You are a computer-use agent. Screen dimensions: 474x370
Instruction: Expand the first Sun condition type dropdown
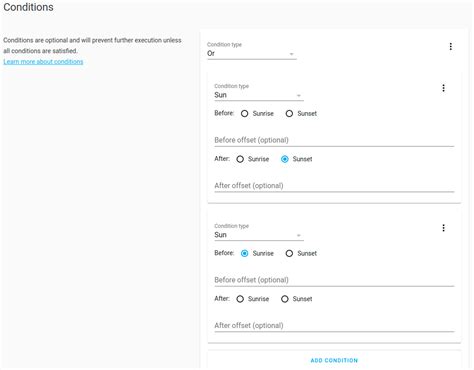[x=259, y=95]
